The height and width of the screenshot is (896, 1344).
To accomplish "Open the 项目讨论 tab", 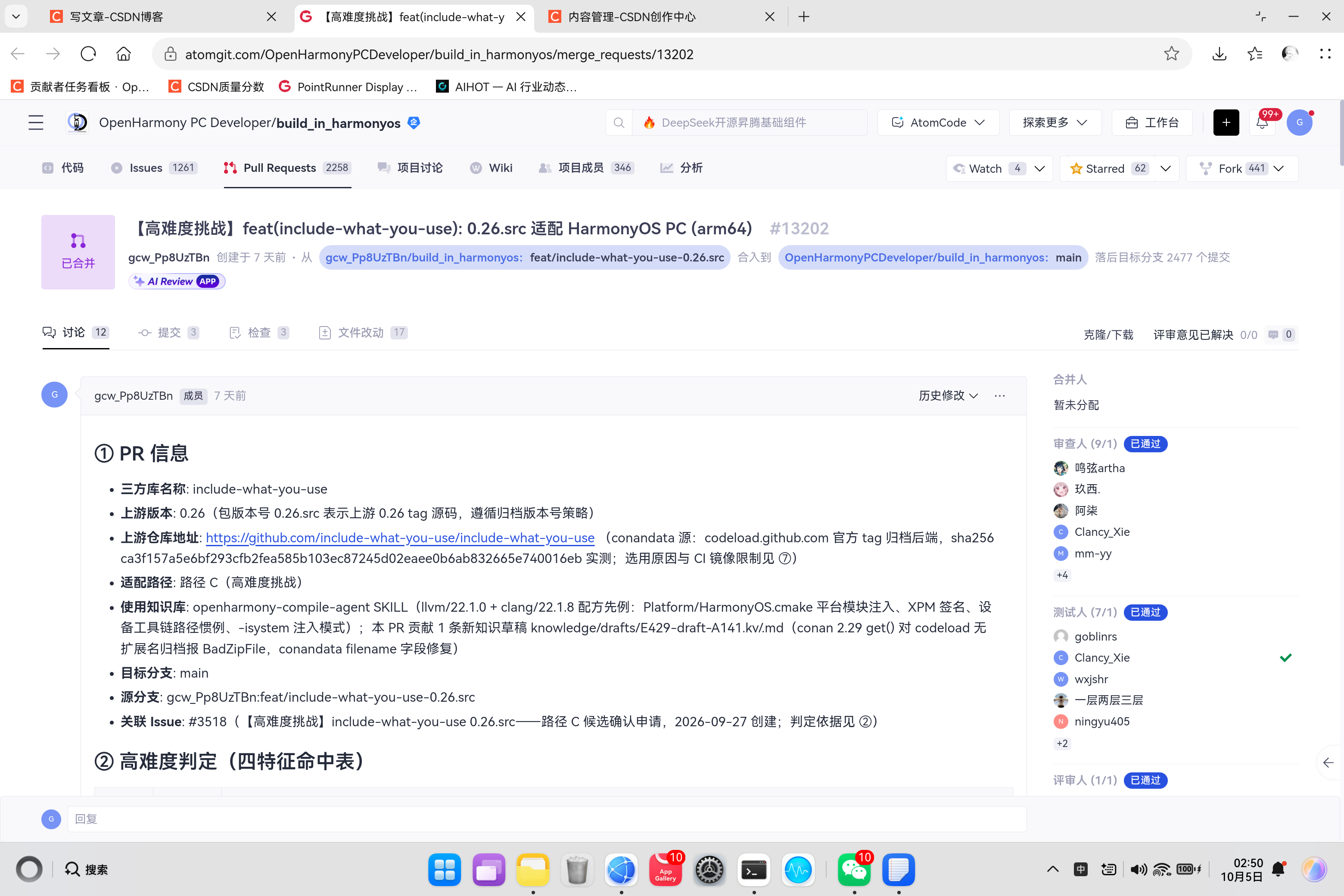I will click(410, 168).
